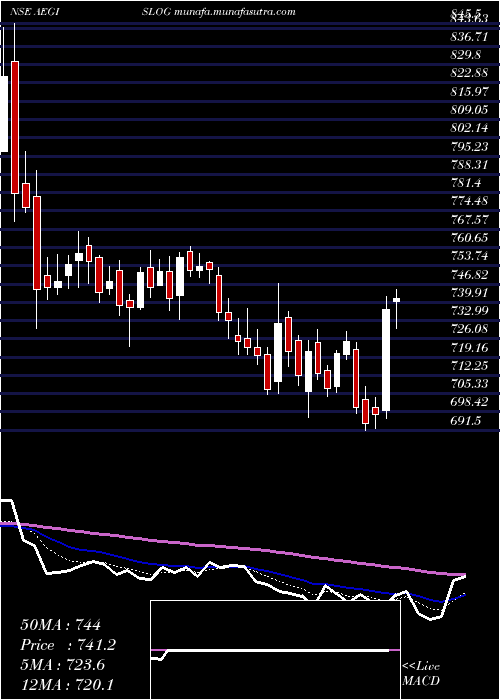The image size is (500, 700).
Task: Click the white-outlined MACD inset panel
Action: pos(275,650)
